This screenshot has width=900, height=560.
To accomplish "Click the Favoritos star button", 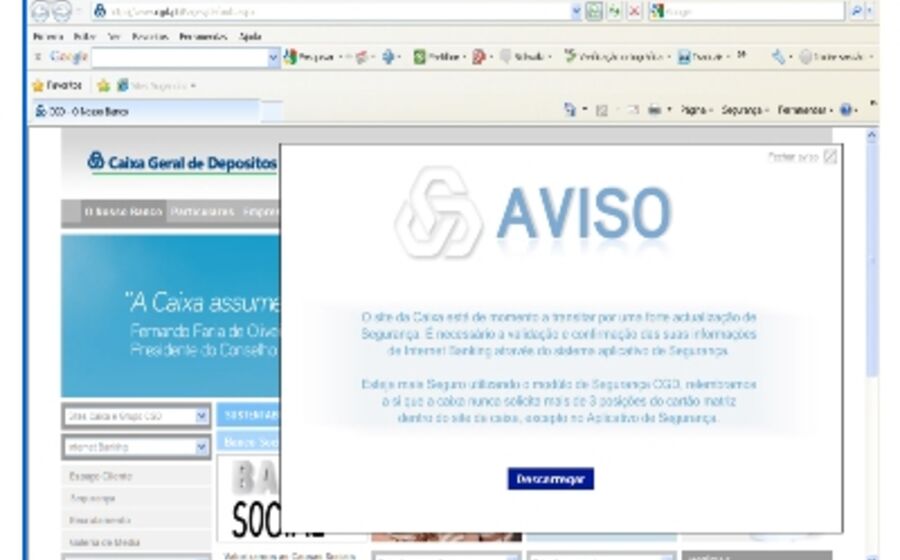I will click(57, 85).
